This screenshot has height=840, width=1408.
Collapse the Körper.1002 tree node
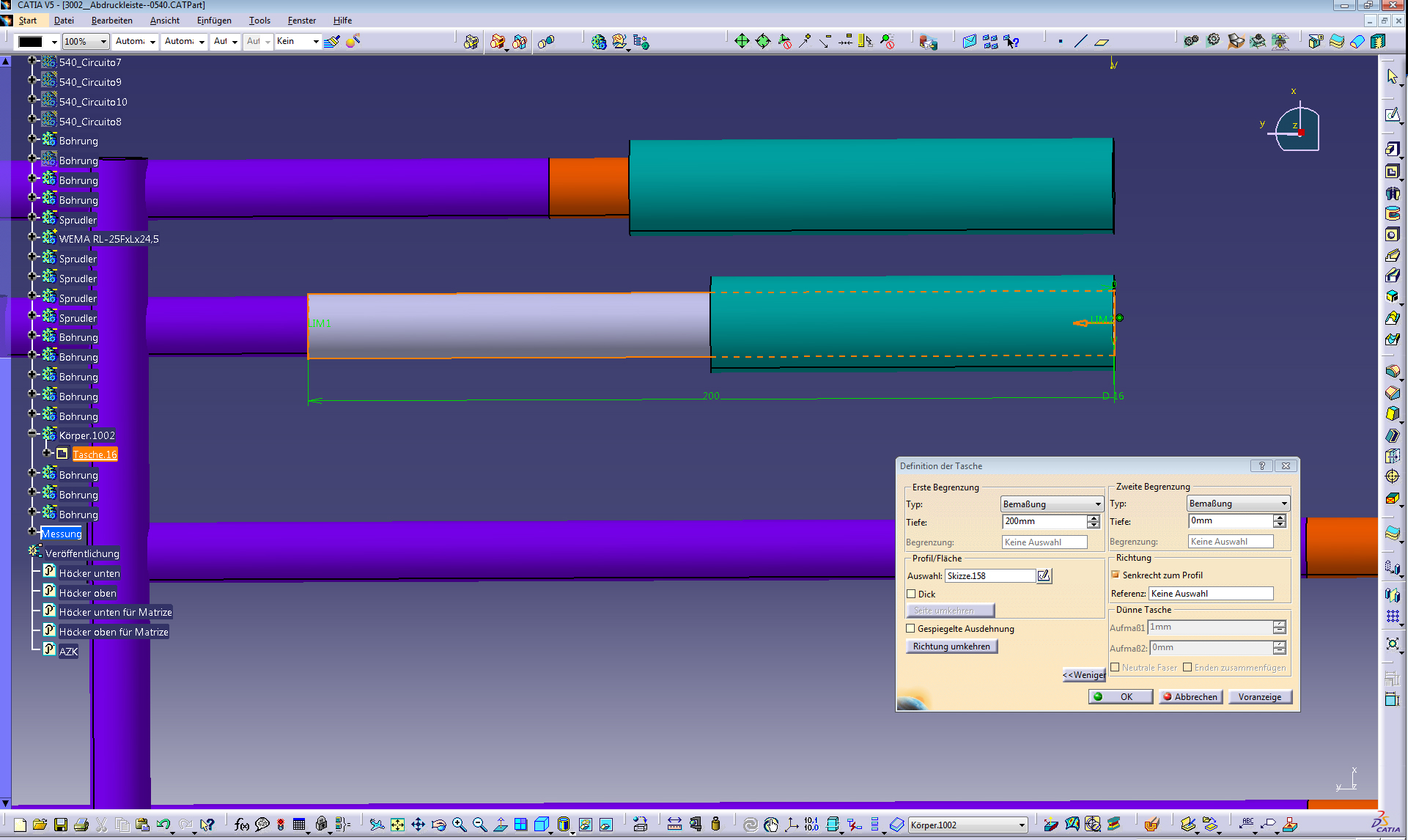click(x=32, y=434)
